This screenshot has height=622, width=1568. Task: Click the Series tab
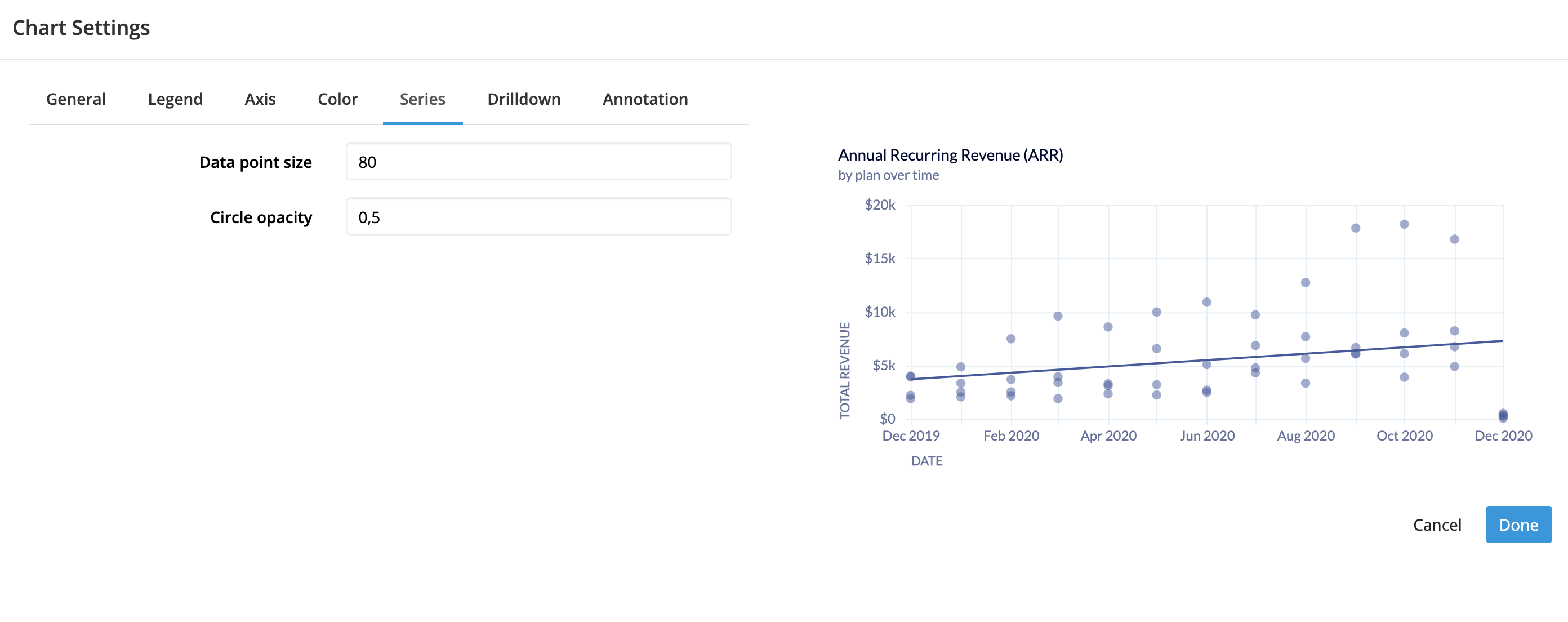coord(422,99)
